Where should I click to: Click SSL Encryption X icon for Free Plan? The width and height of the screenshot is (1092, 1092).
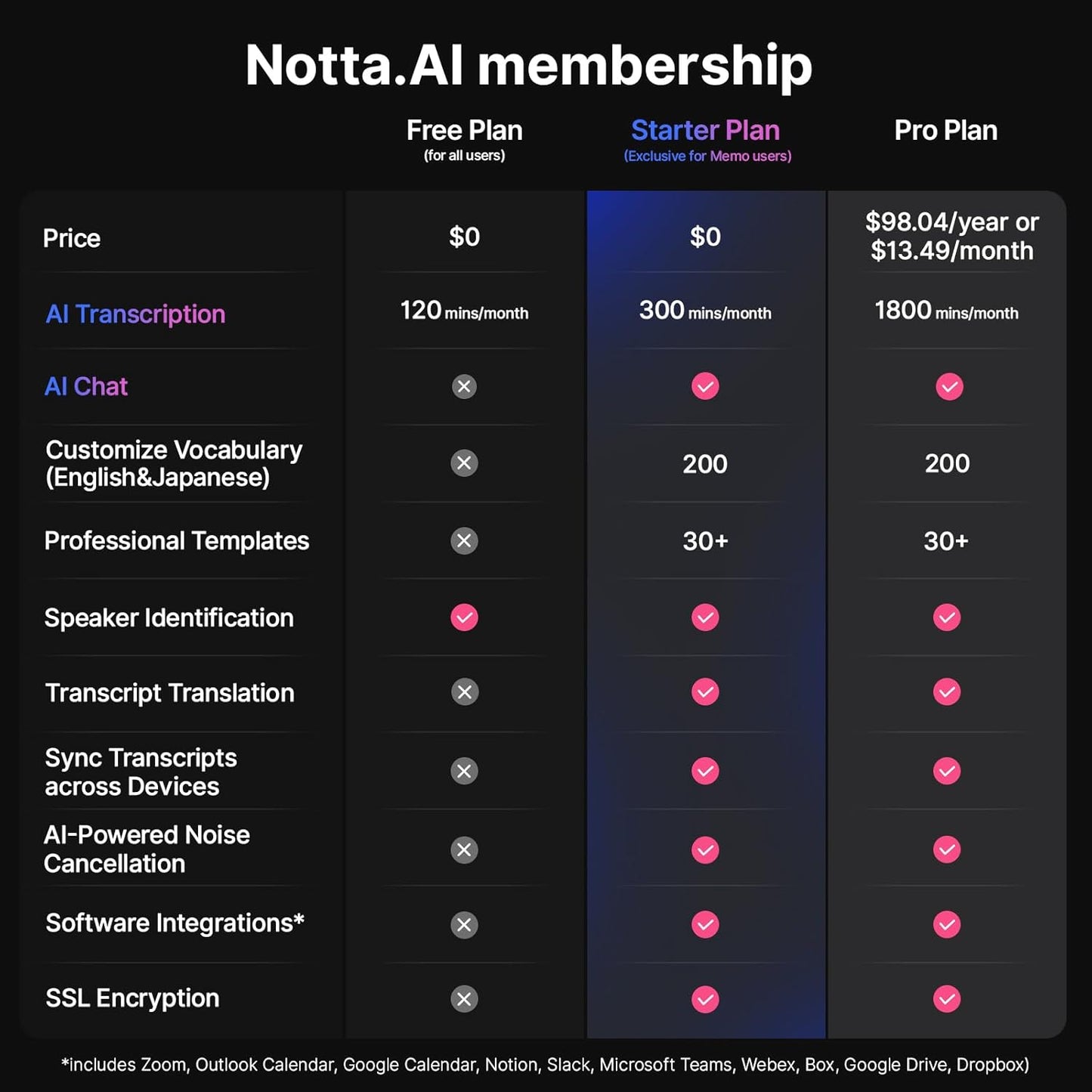tap(464, 999)
